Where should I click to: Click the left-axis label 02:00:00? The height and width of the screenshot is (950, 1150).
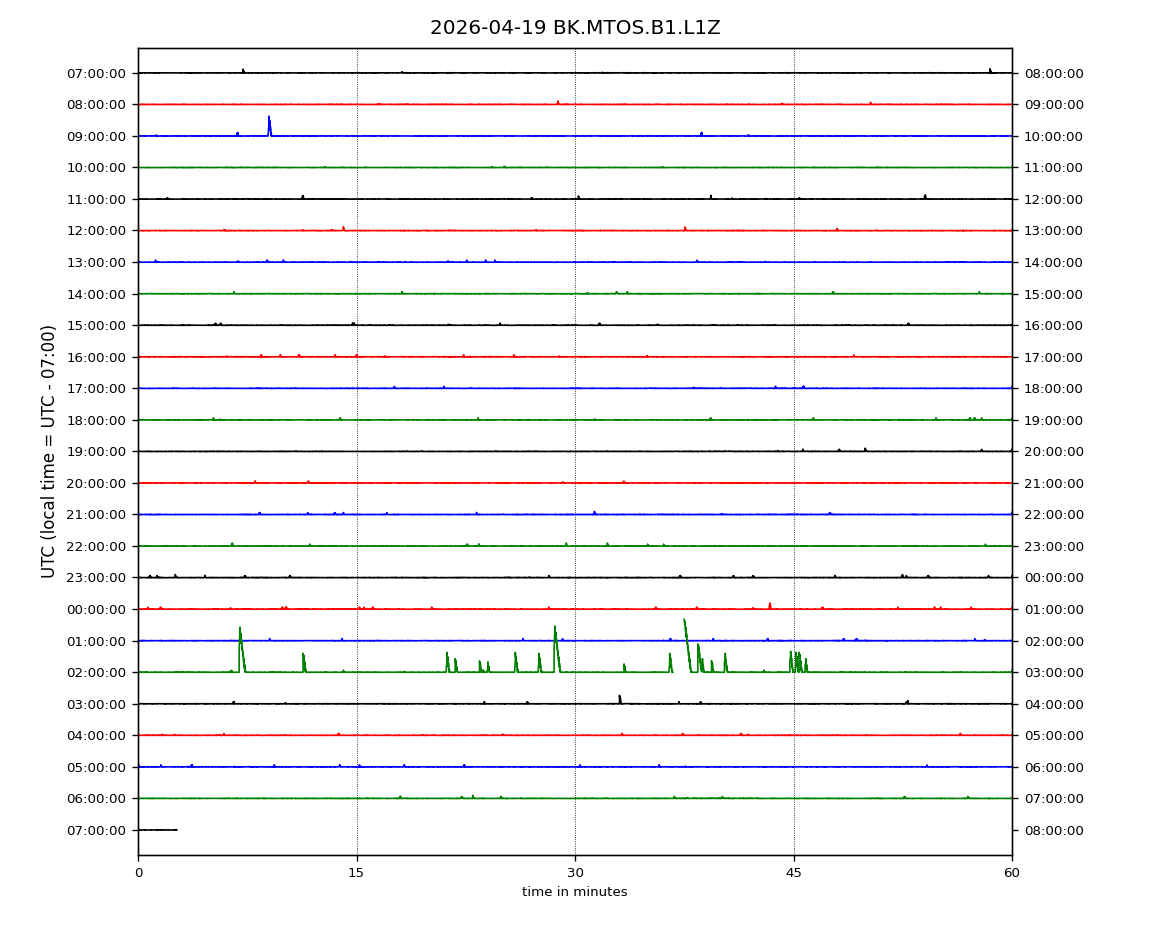[98, 672]
